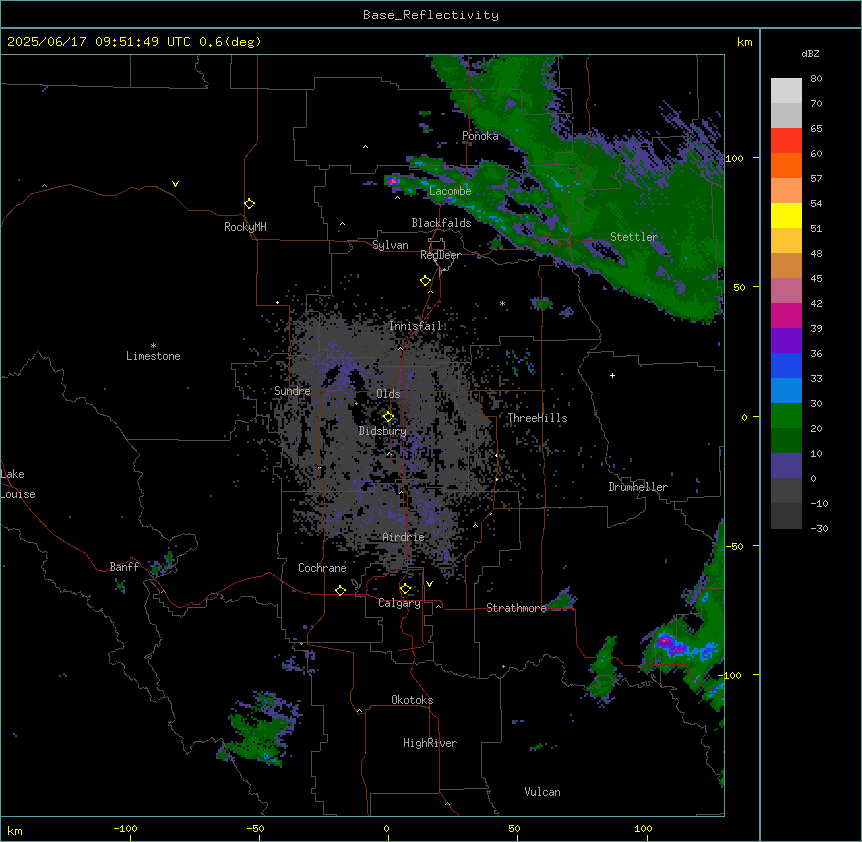Pick the light gray 70-80 dBZ swatch
The width and height of the screenshot is (862, 842).
pos(786,91)
